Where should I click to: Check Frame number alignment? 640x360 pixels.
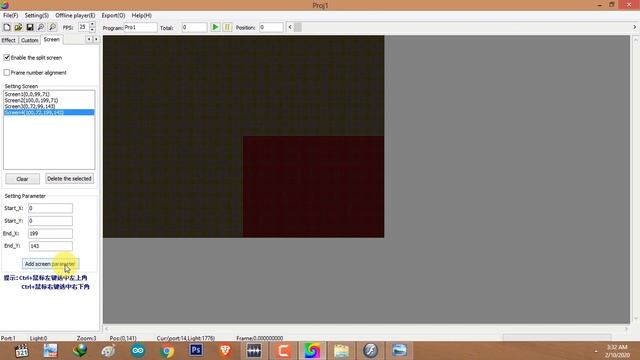point(7,72)
